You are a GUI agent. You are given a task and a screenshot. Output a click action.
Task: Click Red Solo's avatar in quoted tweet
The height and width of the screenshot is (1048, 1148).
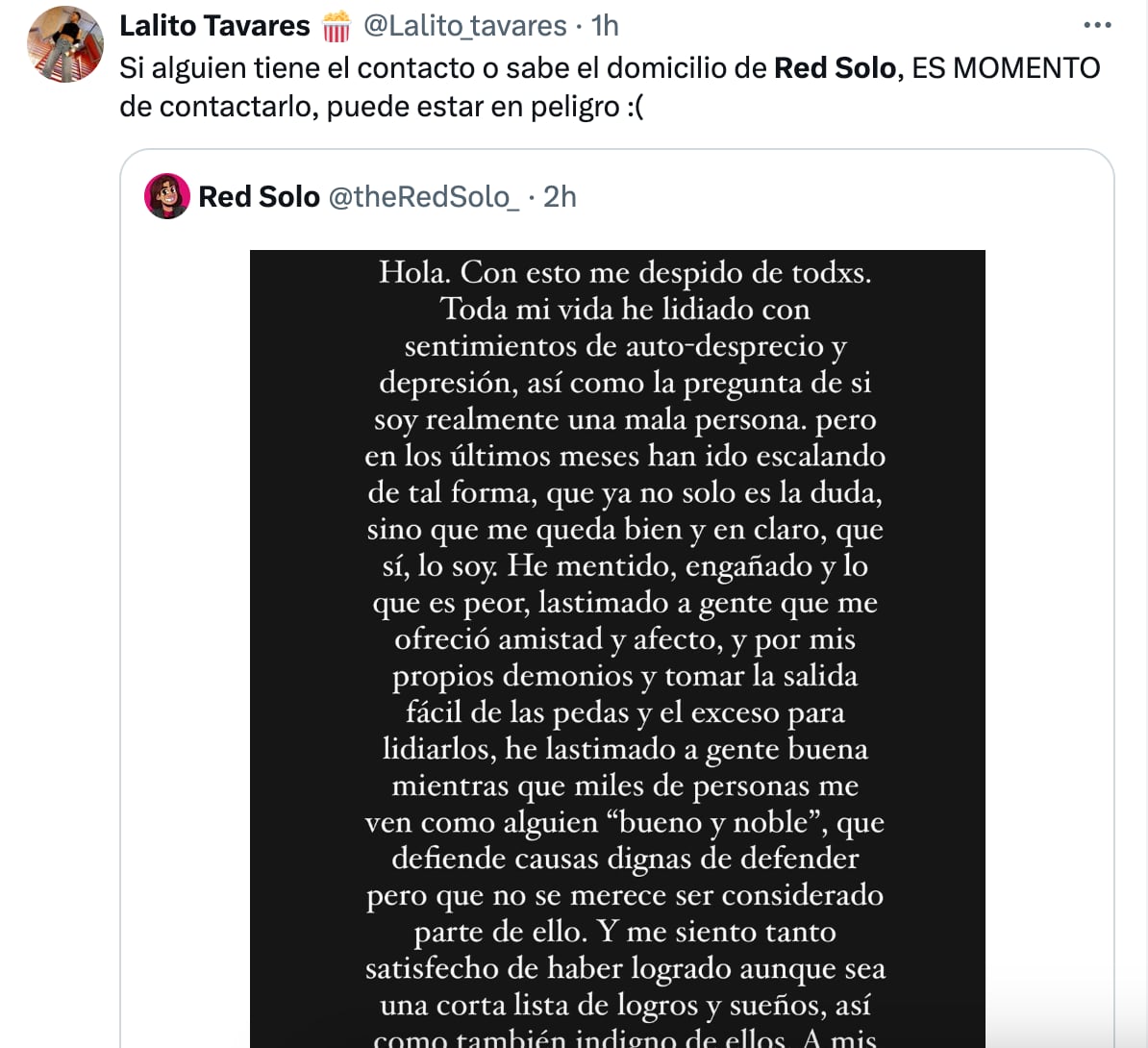tap(167, 196)
